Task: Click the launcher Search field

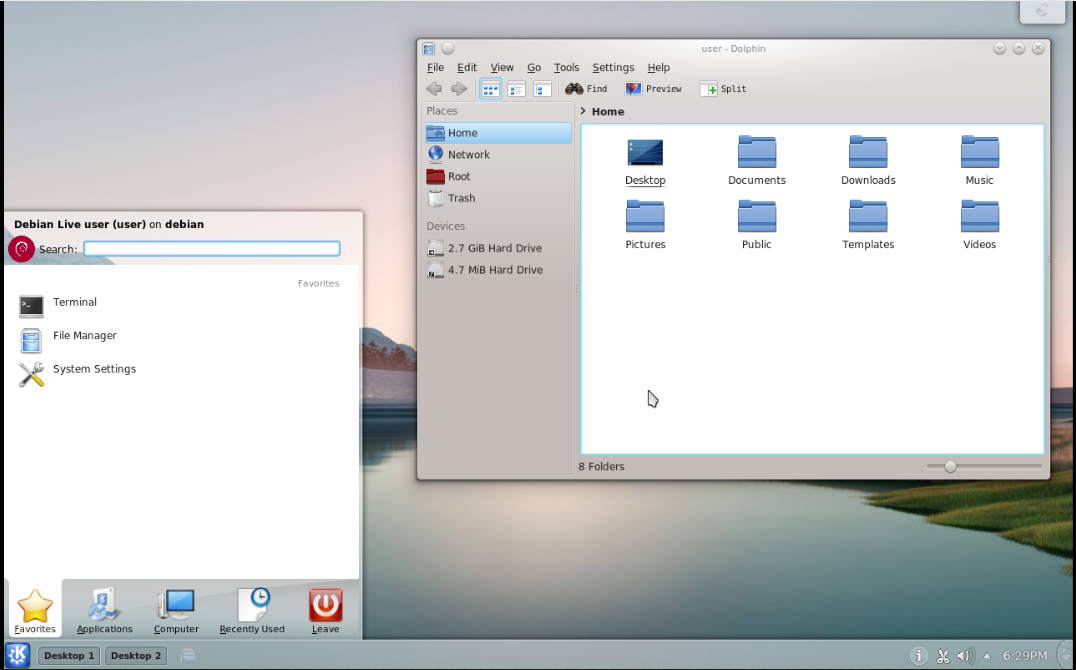Action: tap(211, 249)
